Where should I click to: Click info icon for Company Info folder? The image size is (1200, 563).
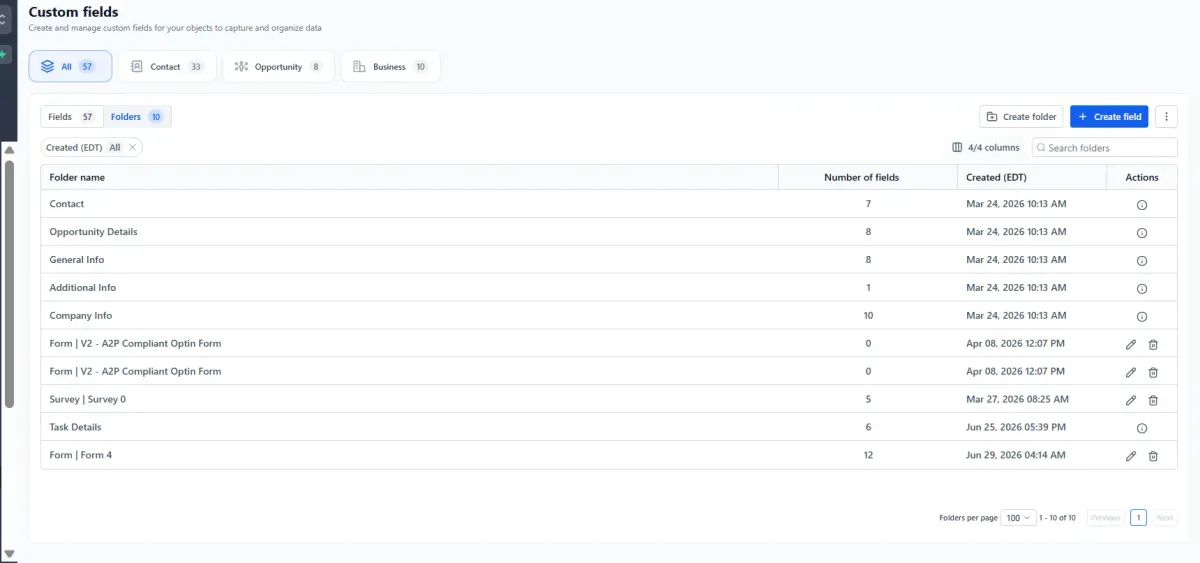click(x=1141, y=317)
